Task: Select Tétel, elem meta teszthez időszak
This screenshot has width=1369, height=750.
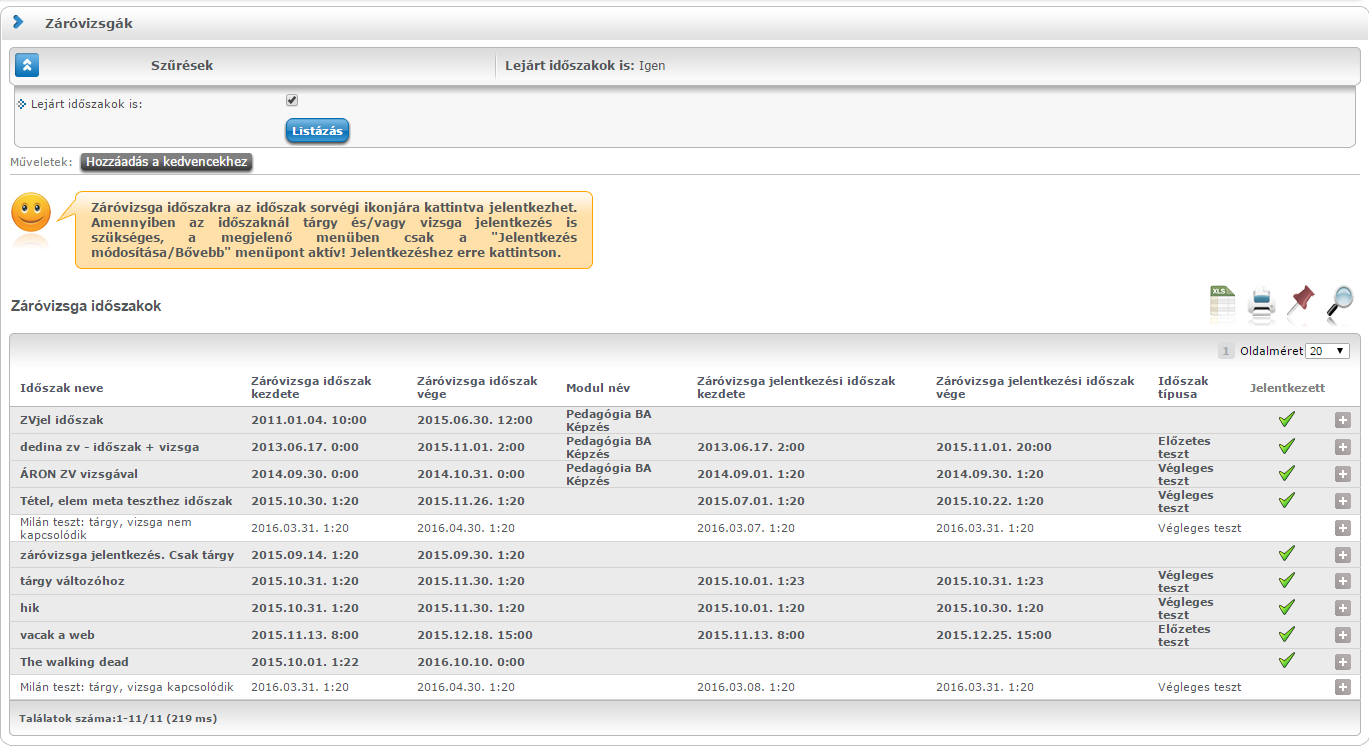Action: pyautogui.click(x=126, y=501)
